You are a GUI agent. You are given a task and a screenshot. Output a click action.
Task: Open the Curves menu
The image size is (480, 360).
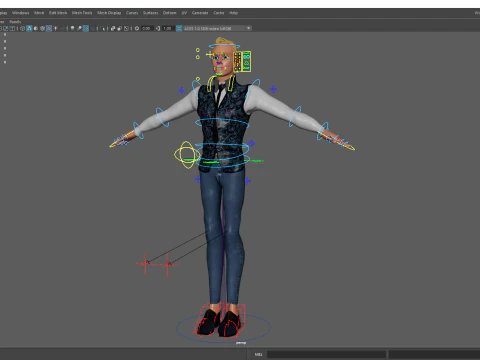[132, 13]
